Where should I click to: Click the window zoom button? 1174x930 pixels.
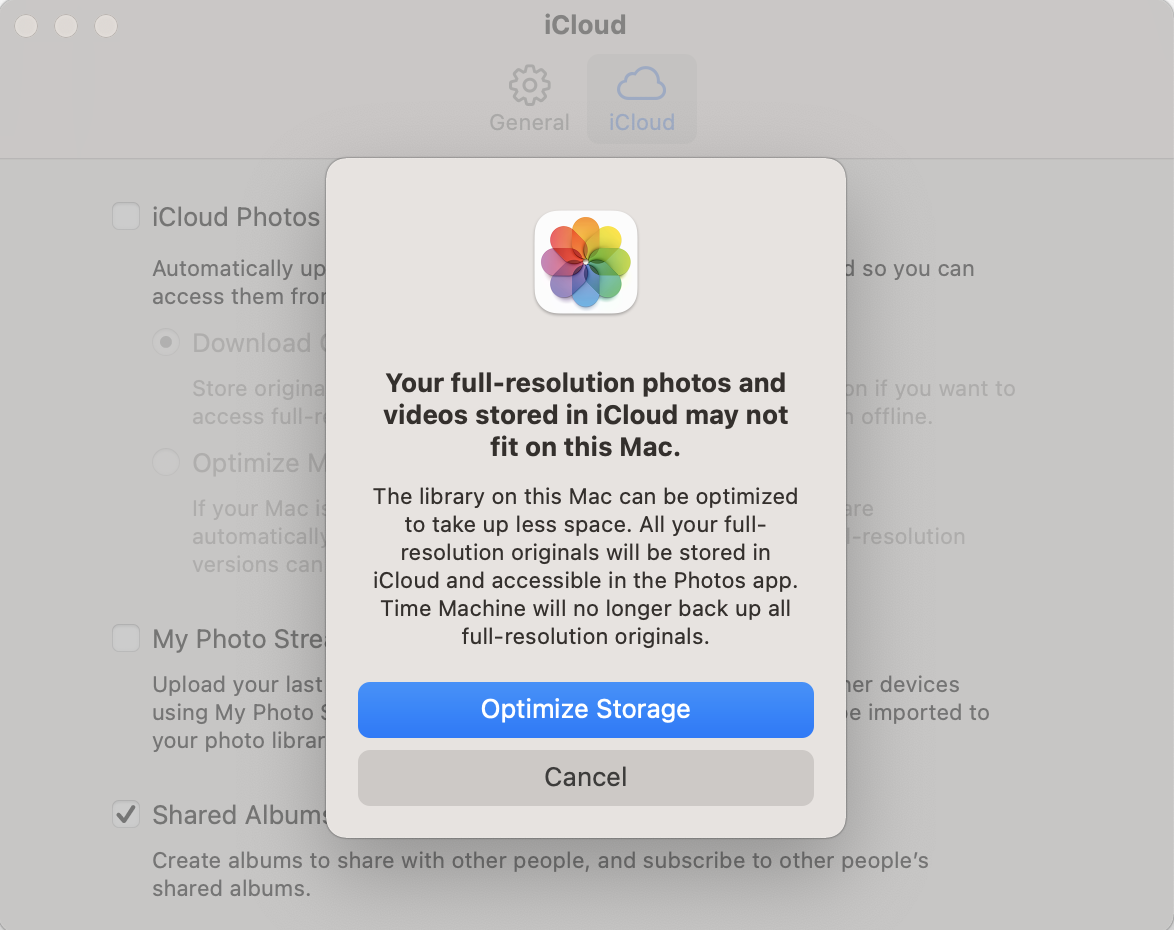click(106, 25)
